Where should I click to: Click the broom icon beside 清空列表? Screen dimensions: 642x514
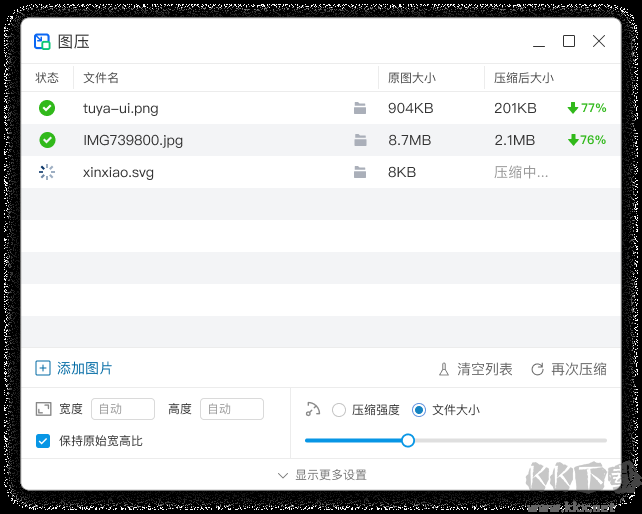(444, 369)
